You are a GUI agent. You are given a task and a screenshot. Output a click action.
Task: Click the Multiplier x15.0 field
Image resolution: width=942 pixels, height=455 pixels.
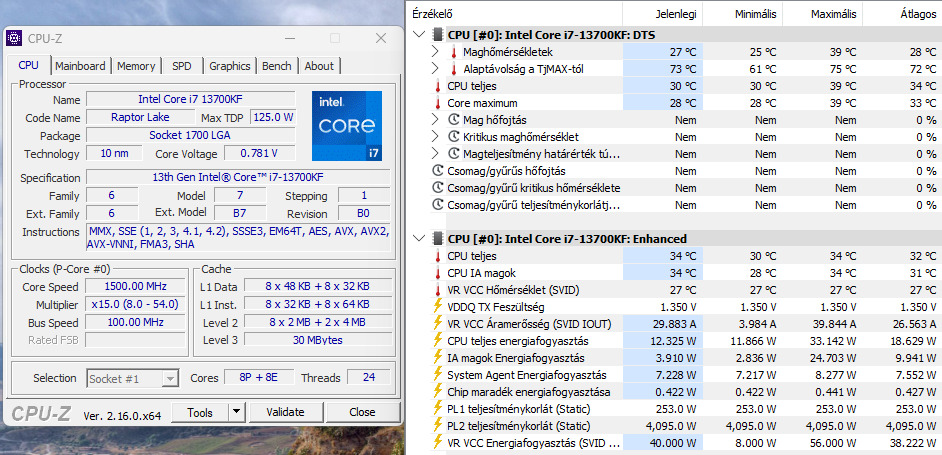[136, 304]
